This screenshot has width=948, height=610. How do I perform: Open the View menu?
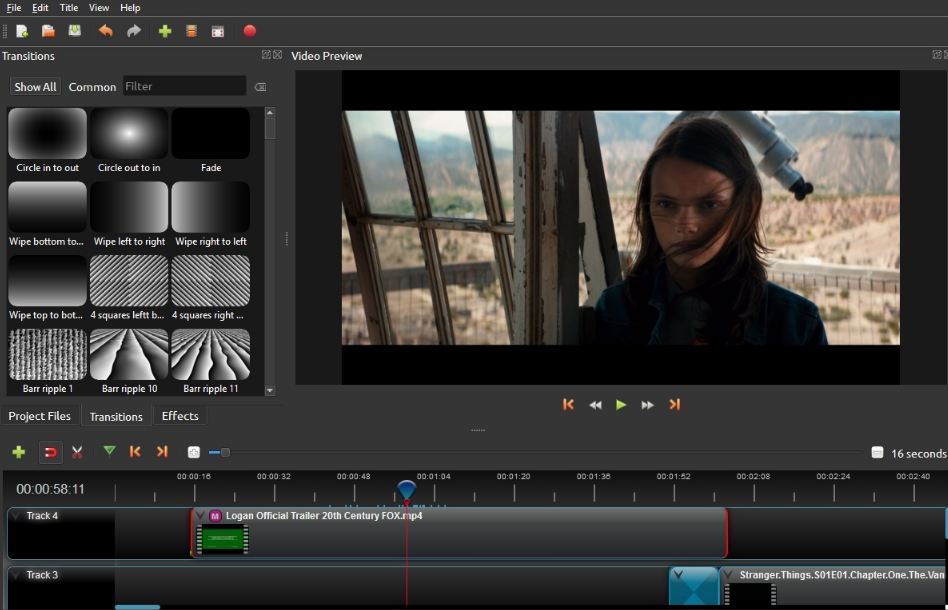99,7
